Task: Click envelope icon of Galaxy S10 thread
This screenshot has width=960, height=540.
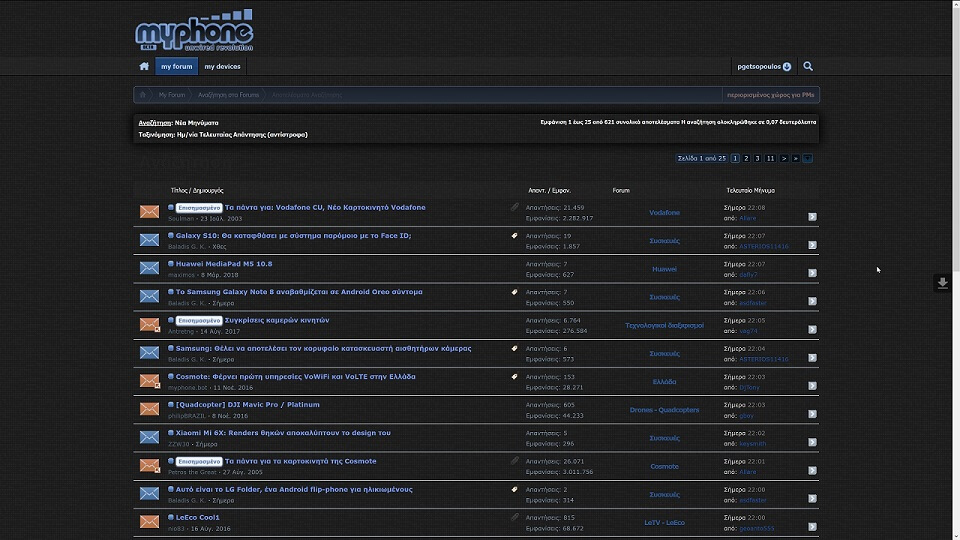Action: coord(149,240)
